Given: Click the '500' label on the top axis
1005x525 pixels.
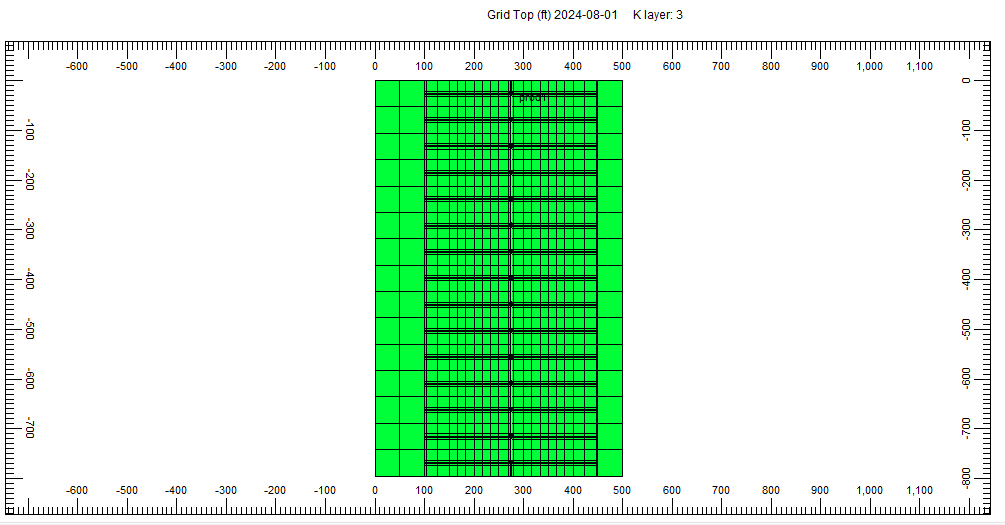Looking at the screenshot, I should [622, 67].
